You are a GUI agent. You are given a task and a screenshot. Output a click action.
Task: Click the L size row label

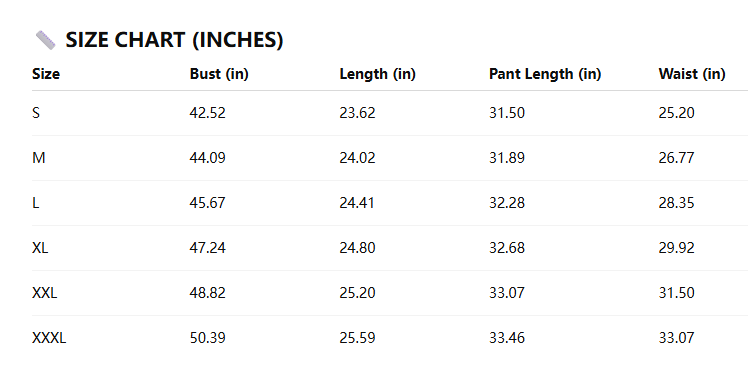pyautogui.click(x=36, y=203)
